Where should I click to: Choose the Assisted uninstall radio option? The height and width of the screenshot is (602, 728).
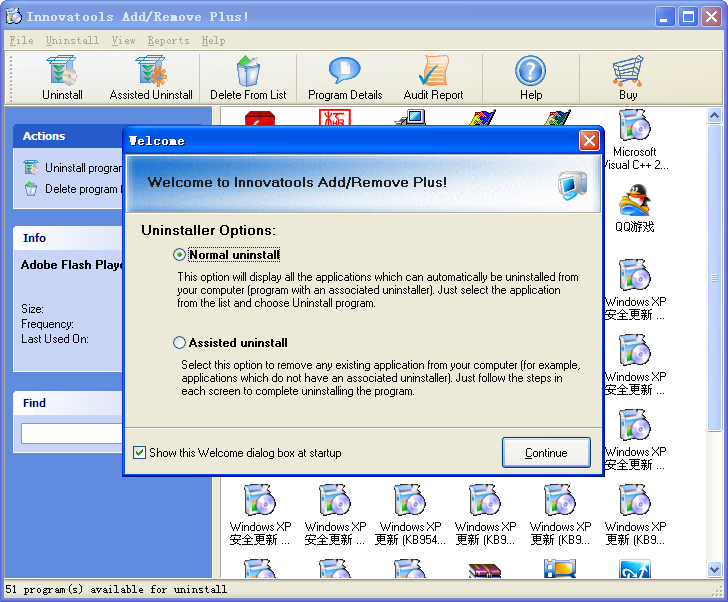(x=180, y=342)
